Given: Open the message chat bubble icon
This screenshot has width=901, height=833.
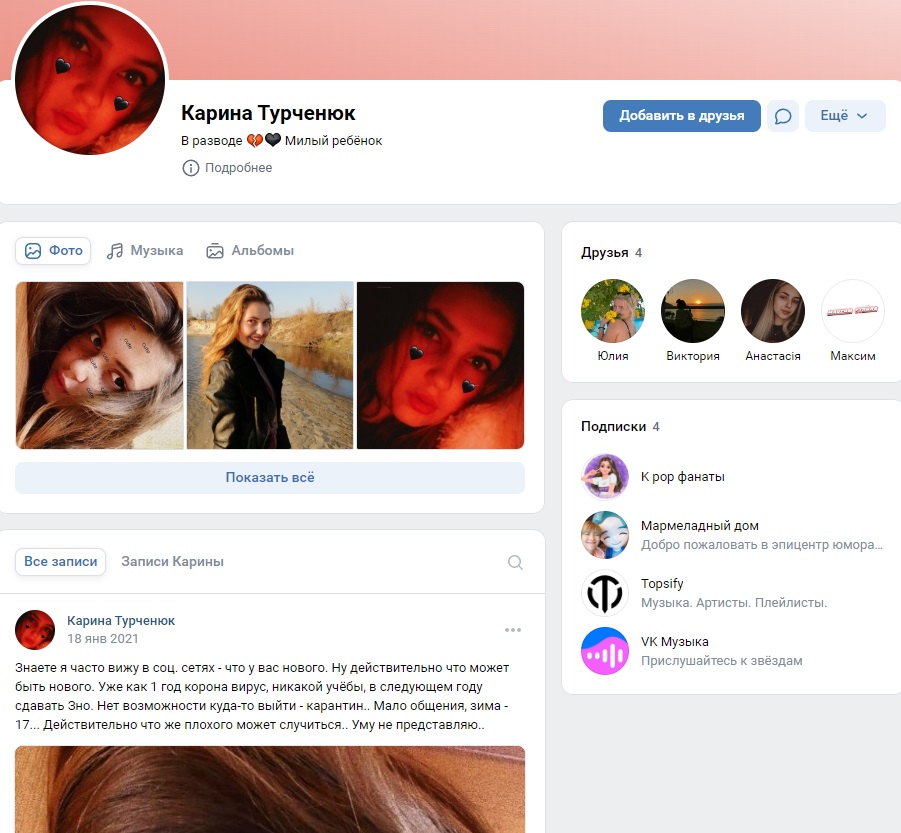Looking at the screenshot, I should [783, 116].
